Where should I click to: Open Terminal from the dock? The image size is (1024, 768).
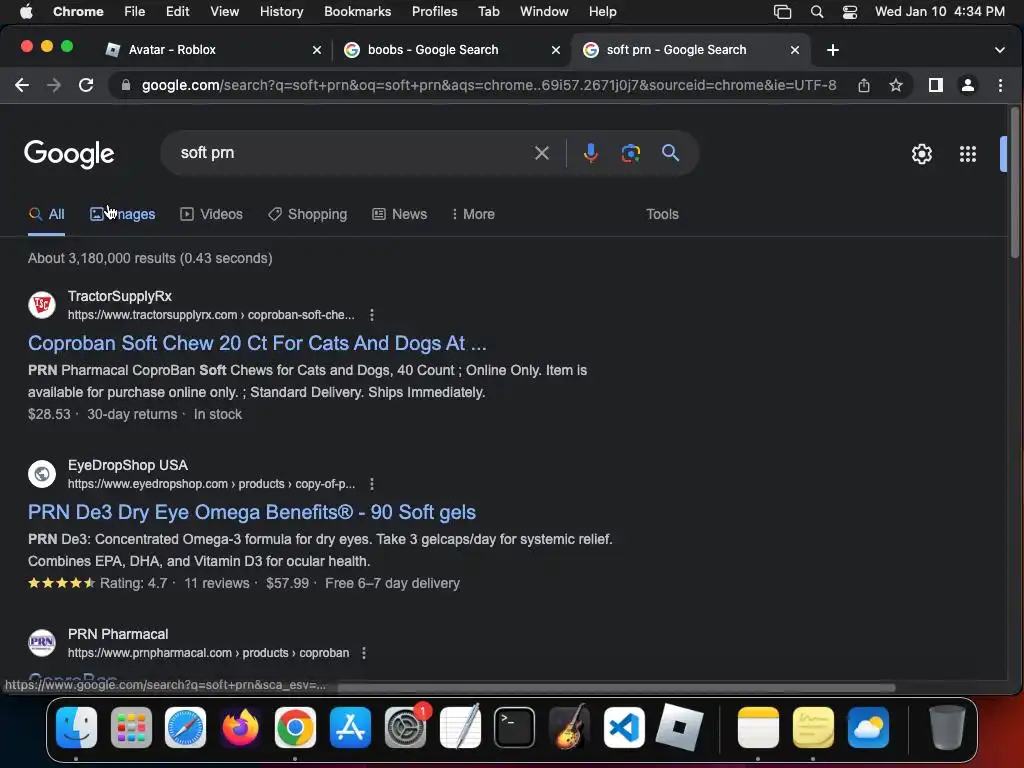pos(515,727)
